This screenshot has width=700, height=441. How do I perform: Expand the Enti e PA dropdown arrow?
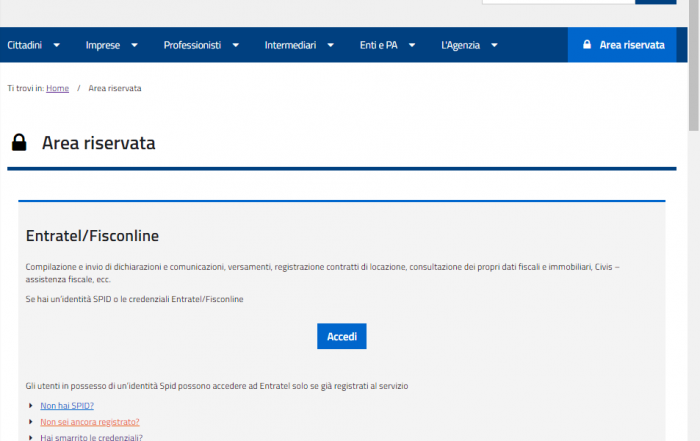(412, 45)
